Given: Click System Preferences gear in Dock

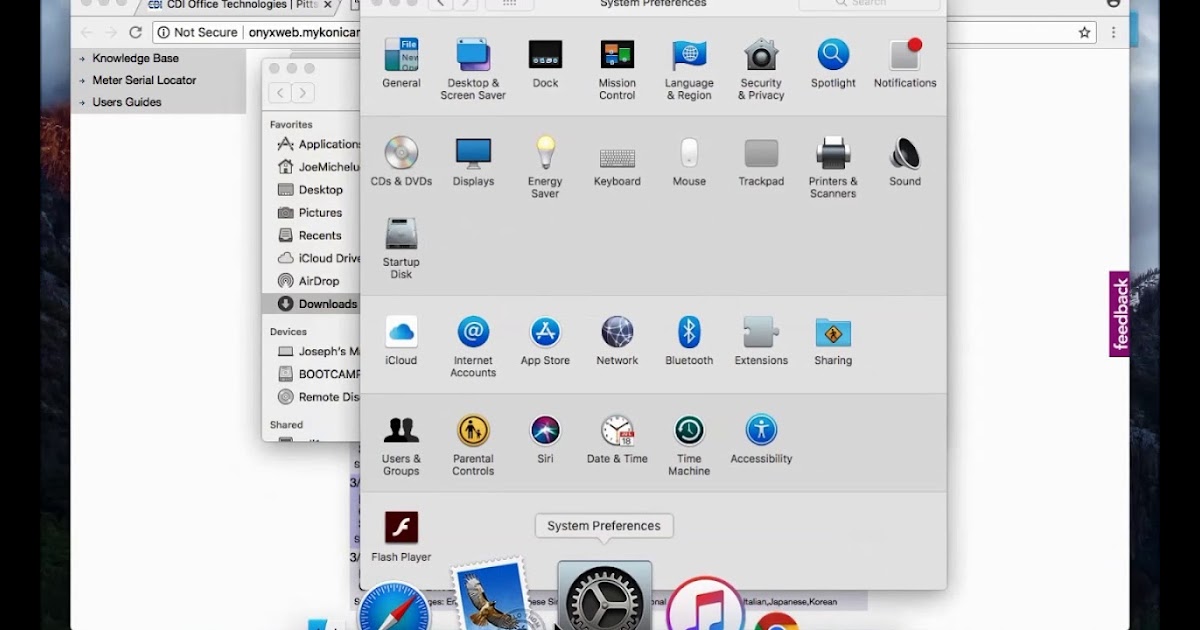Looking at the screenshot, I should (x=604, y=597).
